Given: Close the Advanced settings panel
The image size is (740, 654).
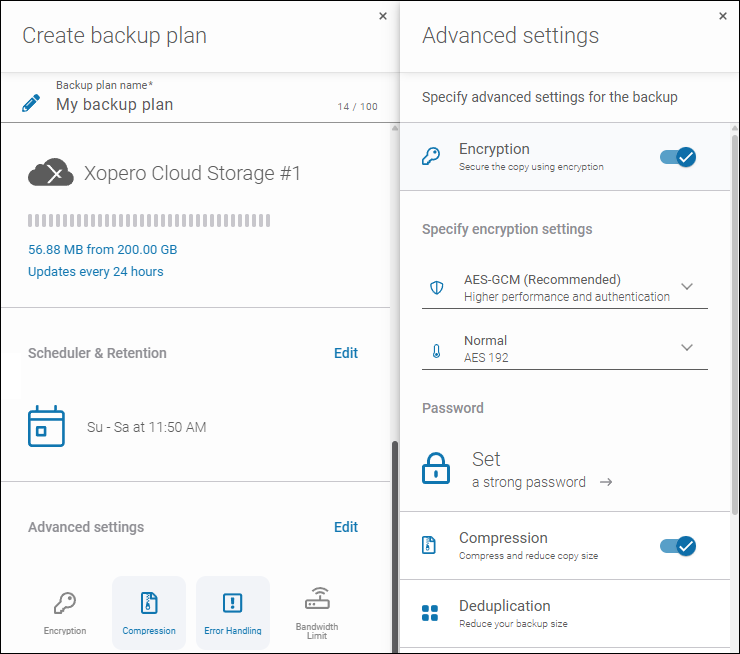Looking at the screenshot, I should 723,16.
